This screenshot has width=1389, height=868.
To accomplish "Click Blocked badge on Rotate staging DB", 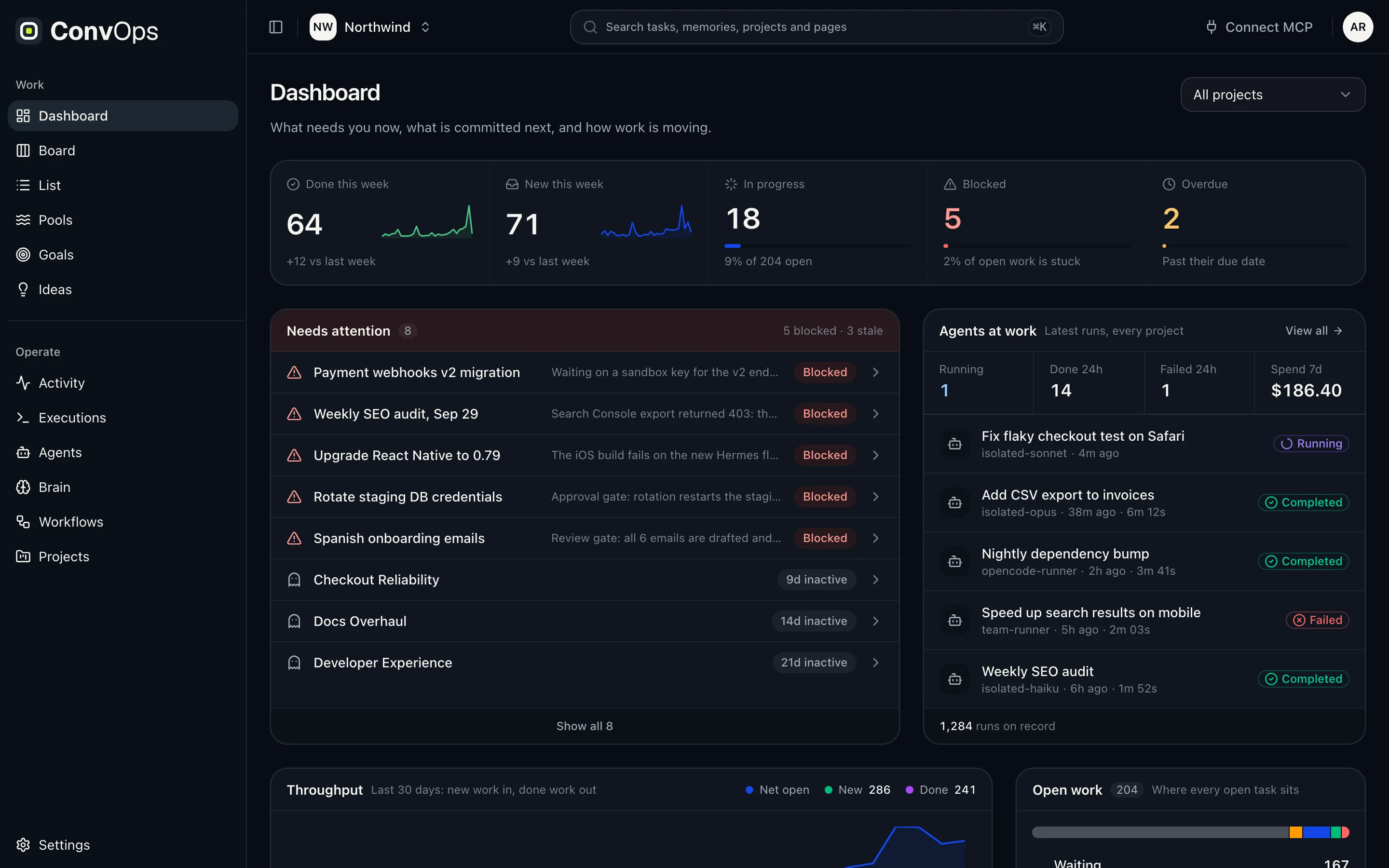I will [825, 497].
